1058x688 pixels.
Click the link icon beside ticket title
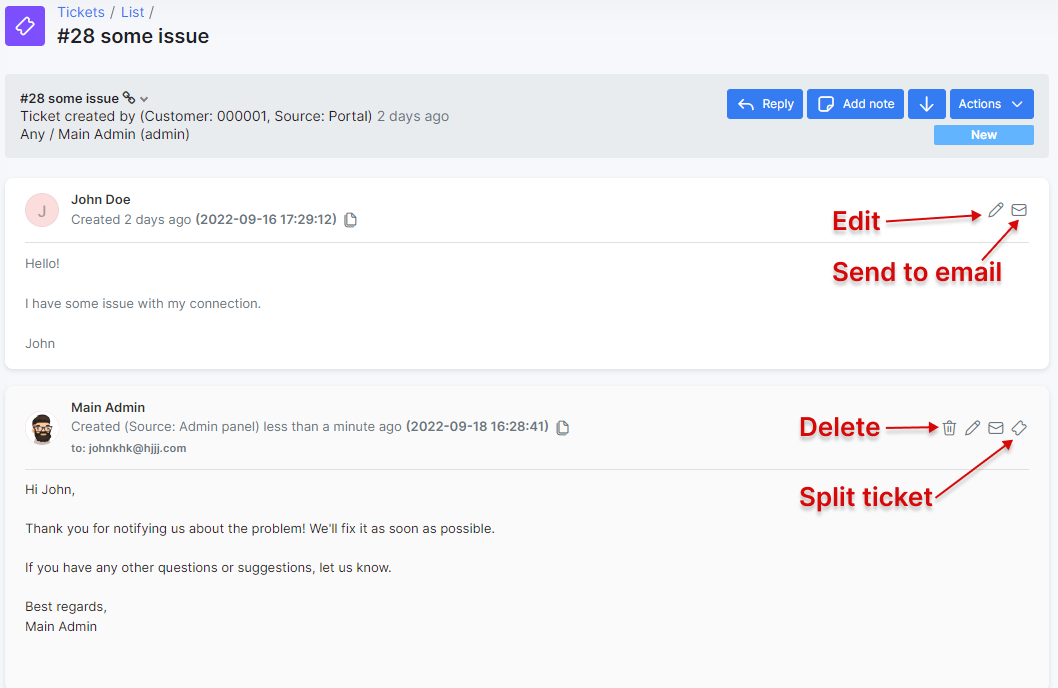[129, 98]
